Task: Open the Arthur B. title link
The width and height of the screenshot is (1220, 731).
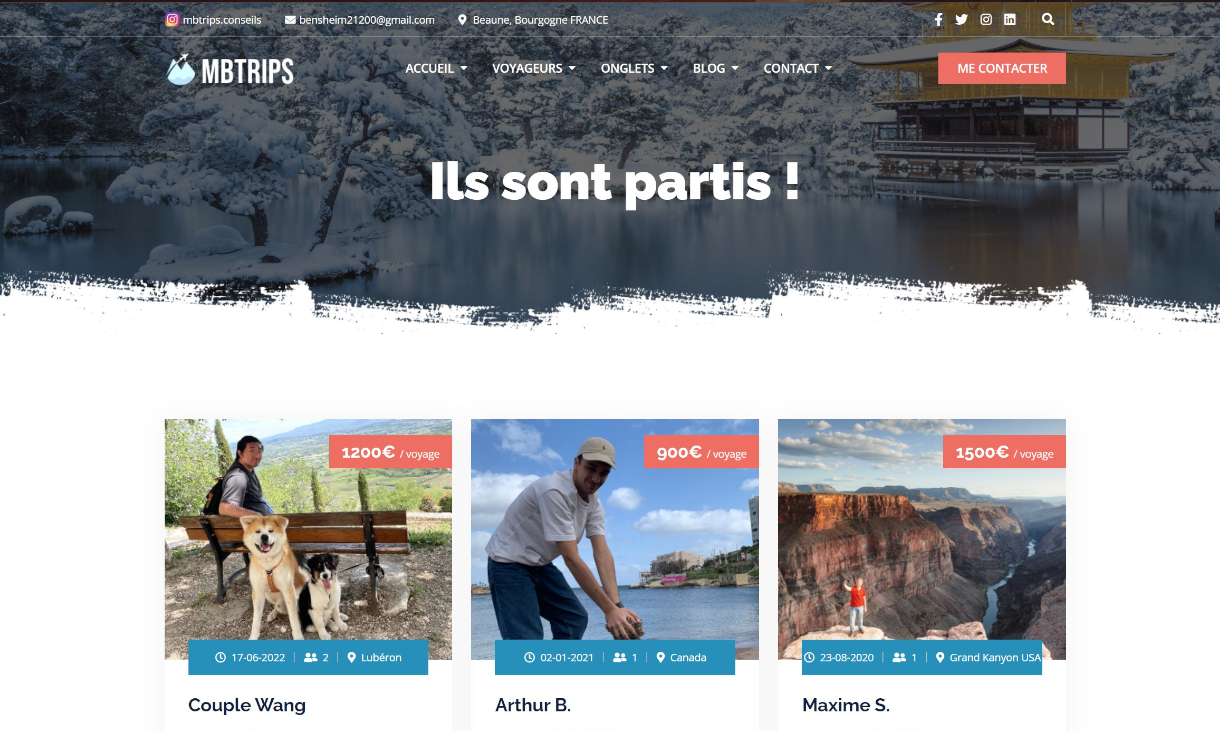Action: [533, 705]
